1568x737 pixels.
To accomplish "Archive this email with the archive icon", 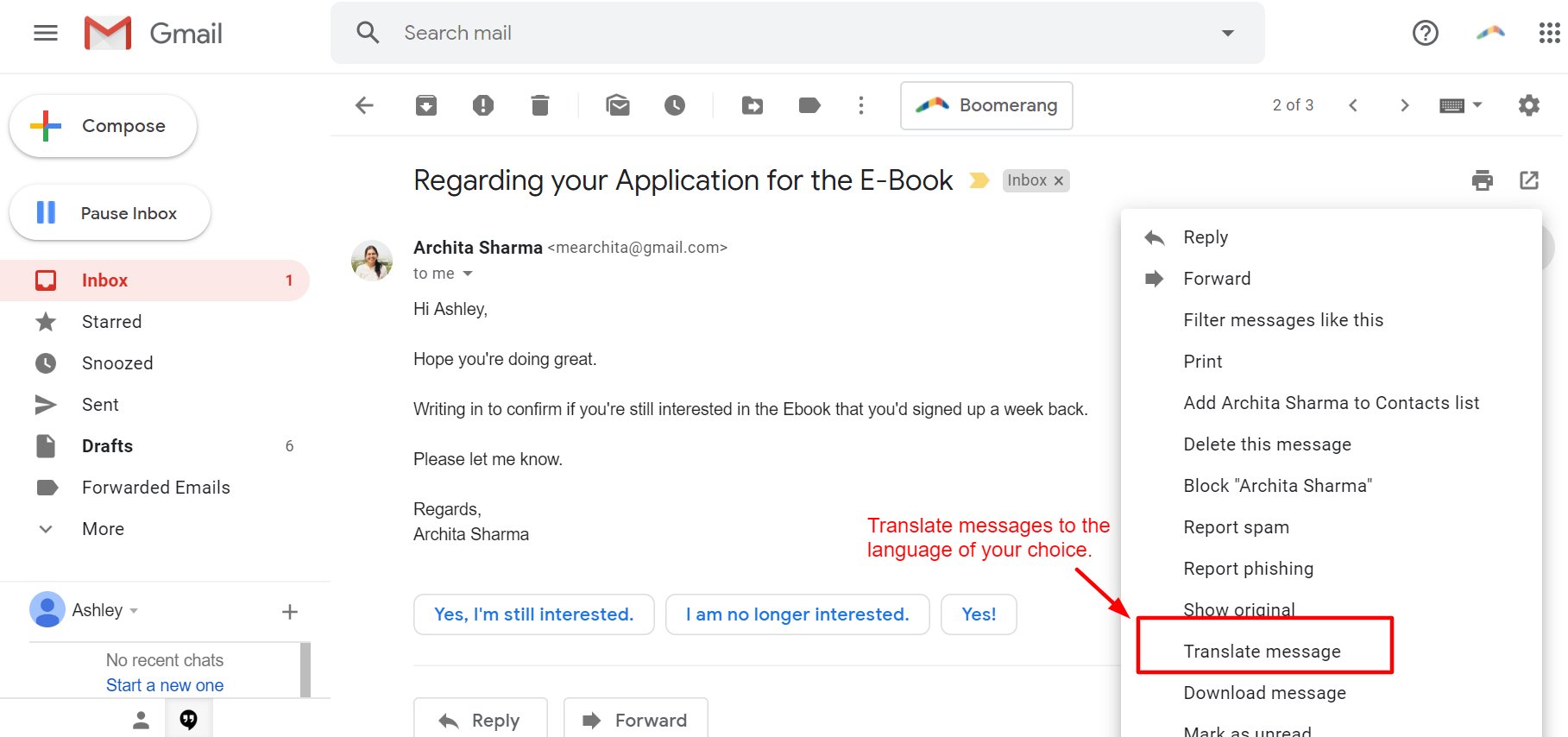I will tap(426, 105).
